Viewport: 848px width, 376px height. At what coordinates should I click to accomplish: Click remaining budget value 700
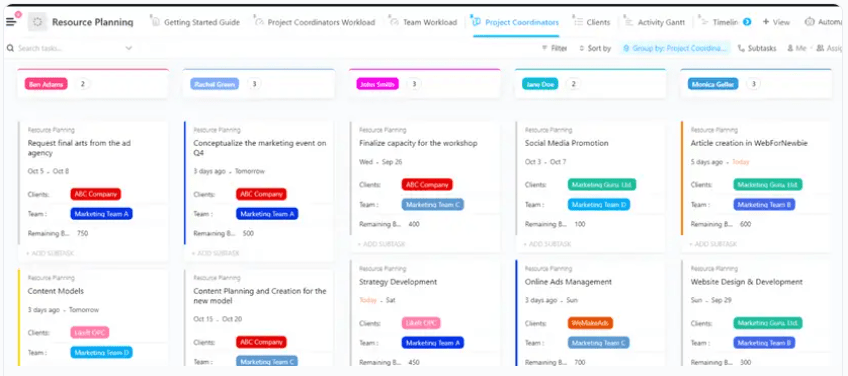(x=580, y=362)
